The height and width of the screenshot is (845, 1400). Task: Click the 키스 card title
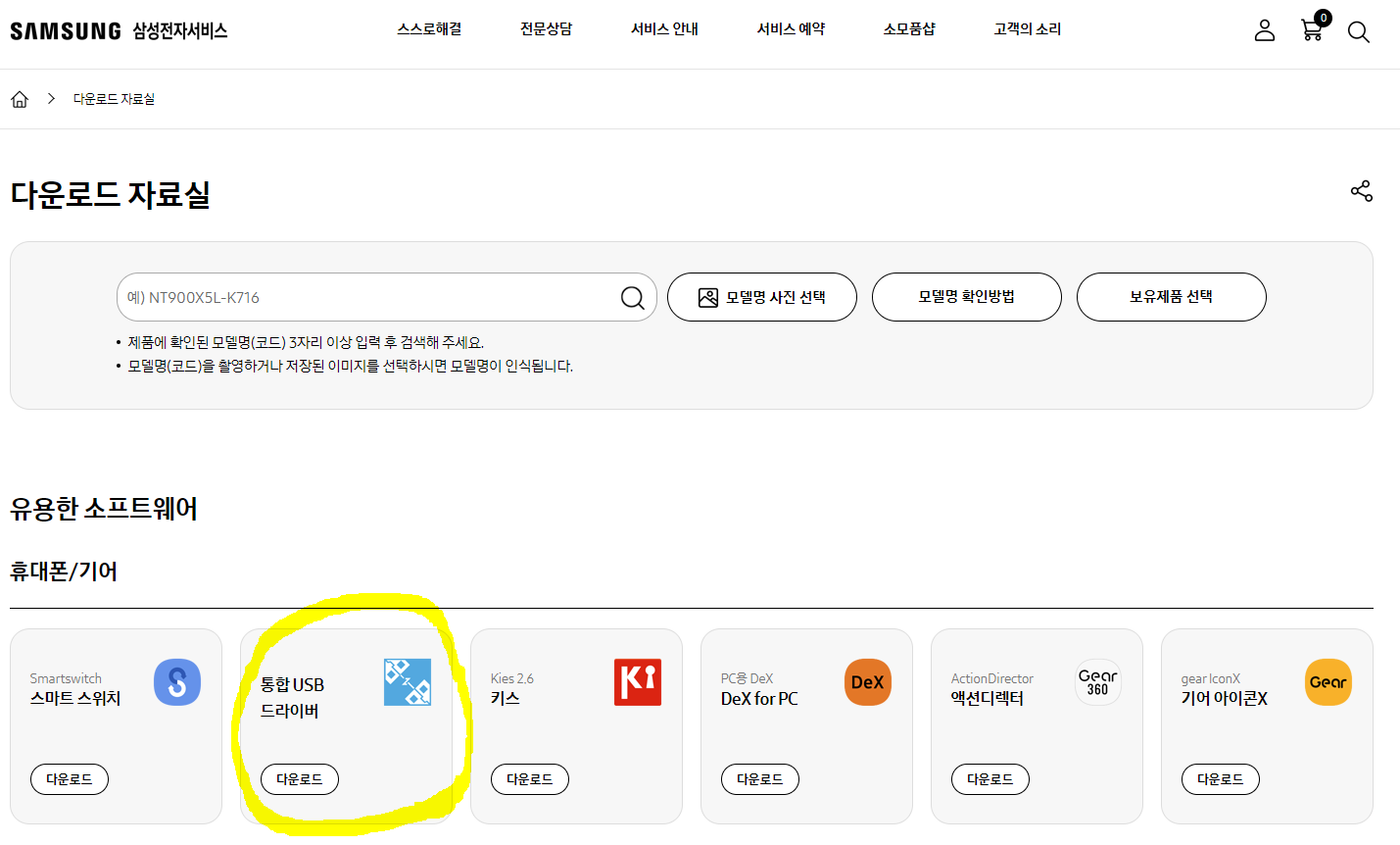pyautogui.click(x=506, y=699)
